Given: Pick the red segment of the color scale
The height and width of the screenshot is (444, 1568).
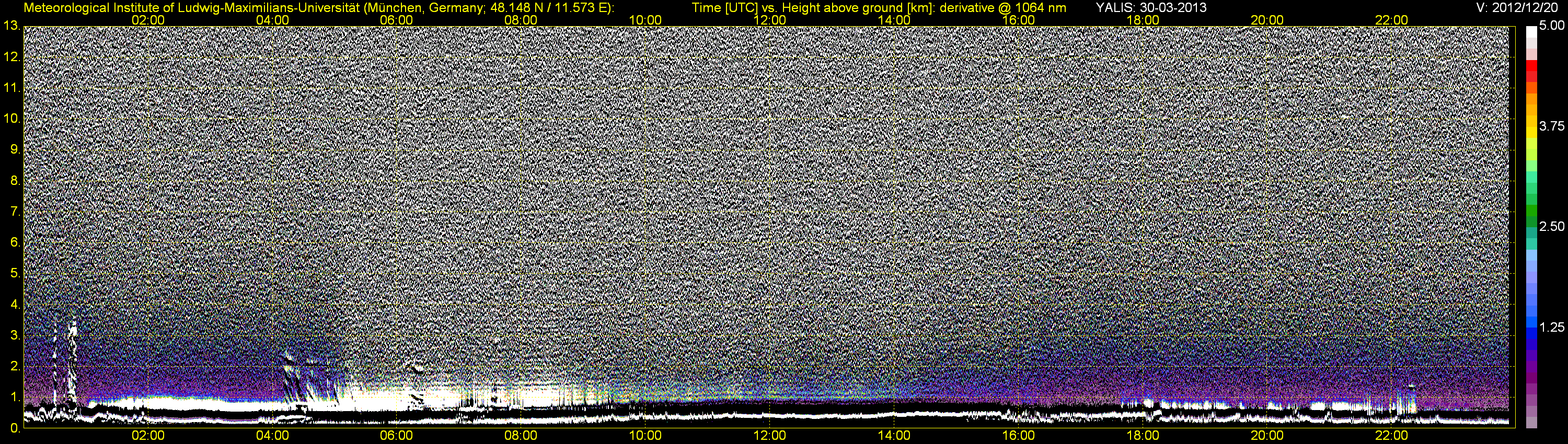Looking at the screenshot, I should pos(1531,65).
